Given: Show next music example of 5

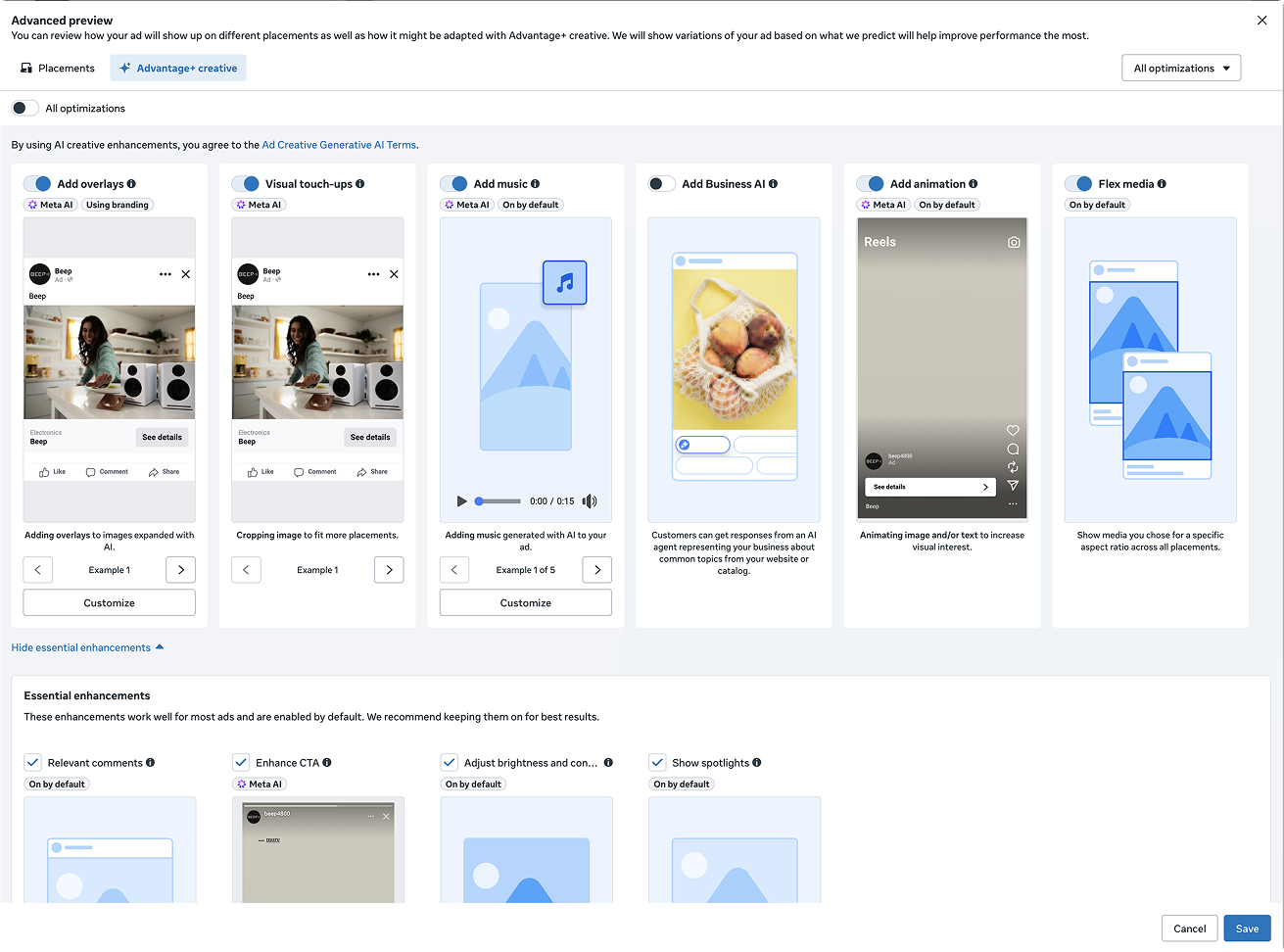Looking at the screenshot, I should pos(597,570).
